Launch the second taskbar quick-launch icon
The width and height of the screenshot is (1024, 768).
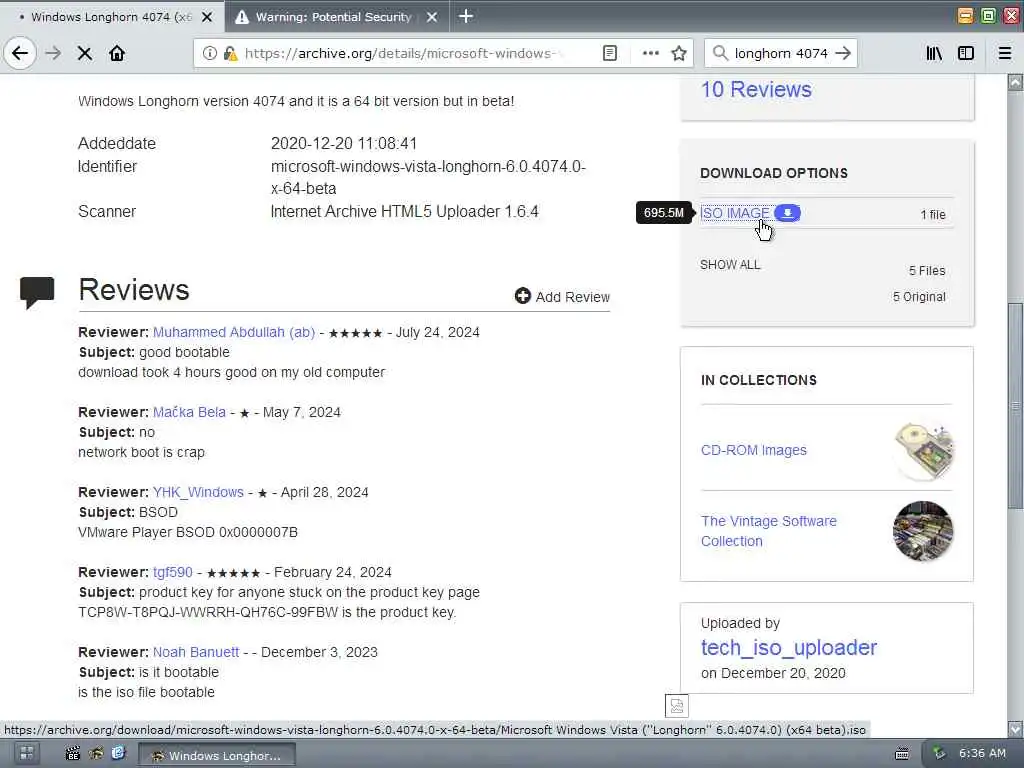pos(96,754)
